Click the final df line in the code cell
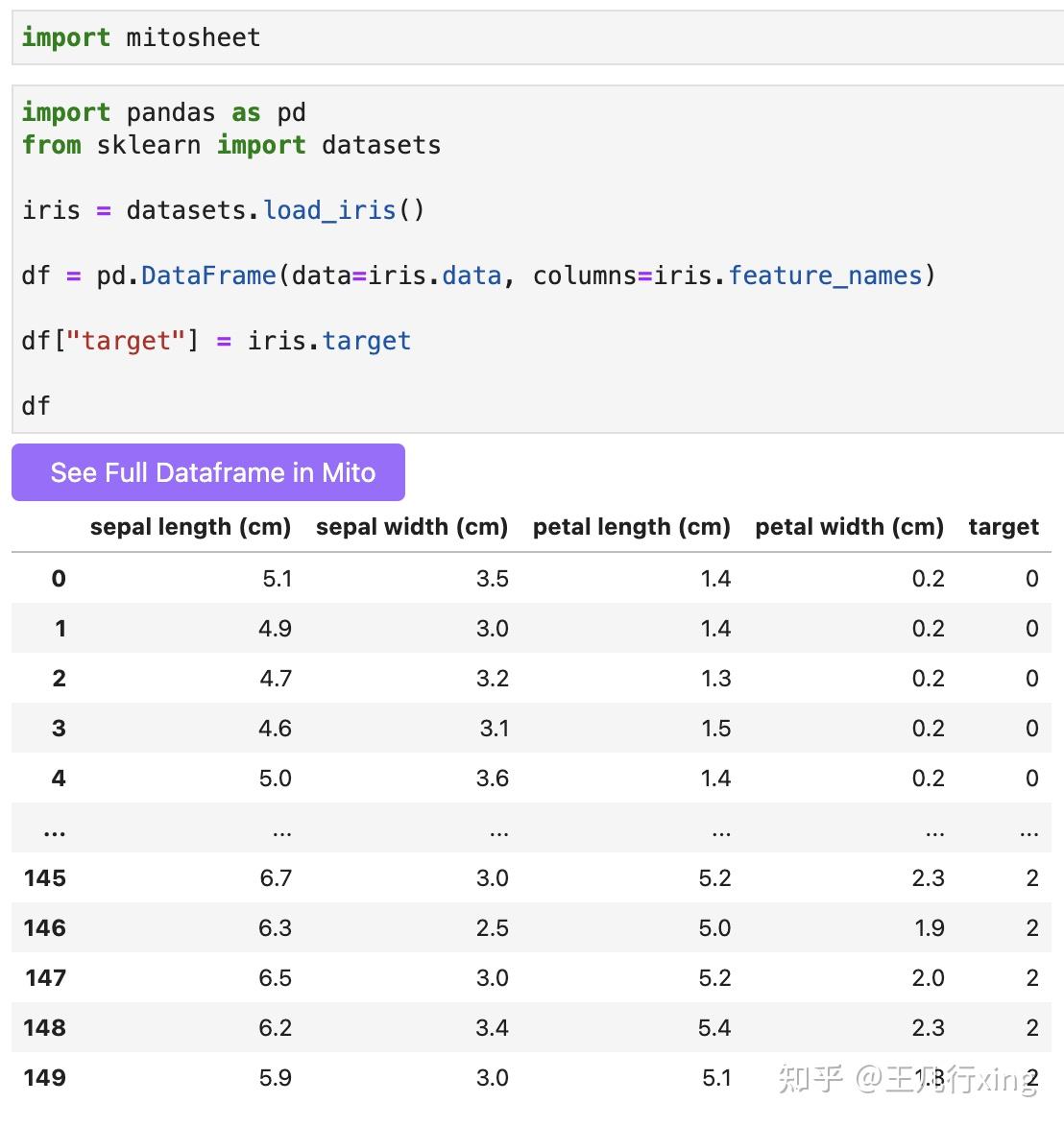 36,406
